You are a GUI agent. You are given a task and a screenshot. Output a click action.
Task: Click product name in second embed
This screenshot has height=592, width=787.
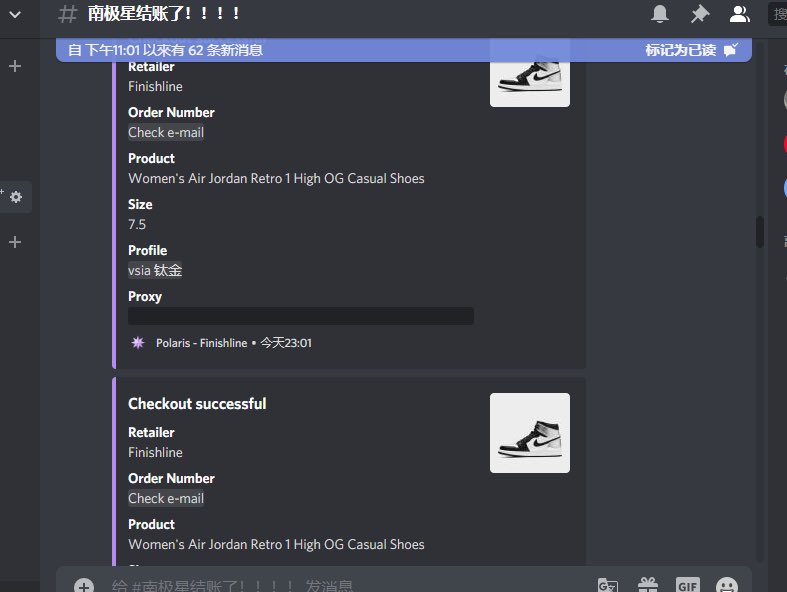tap(276, 545)
